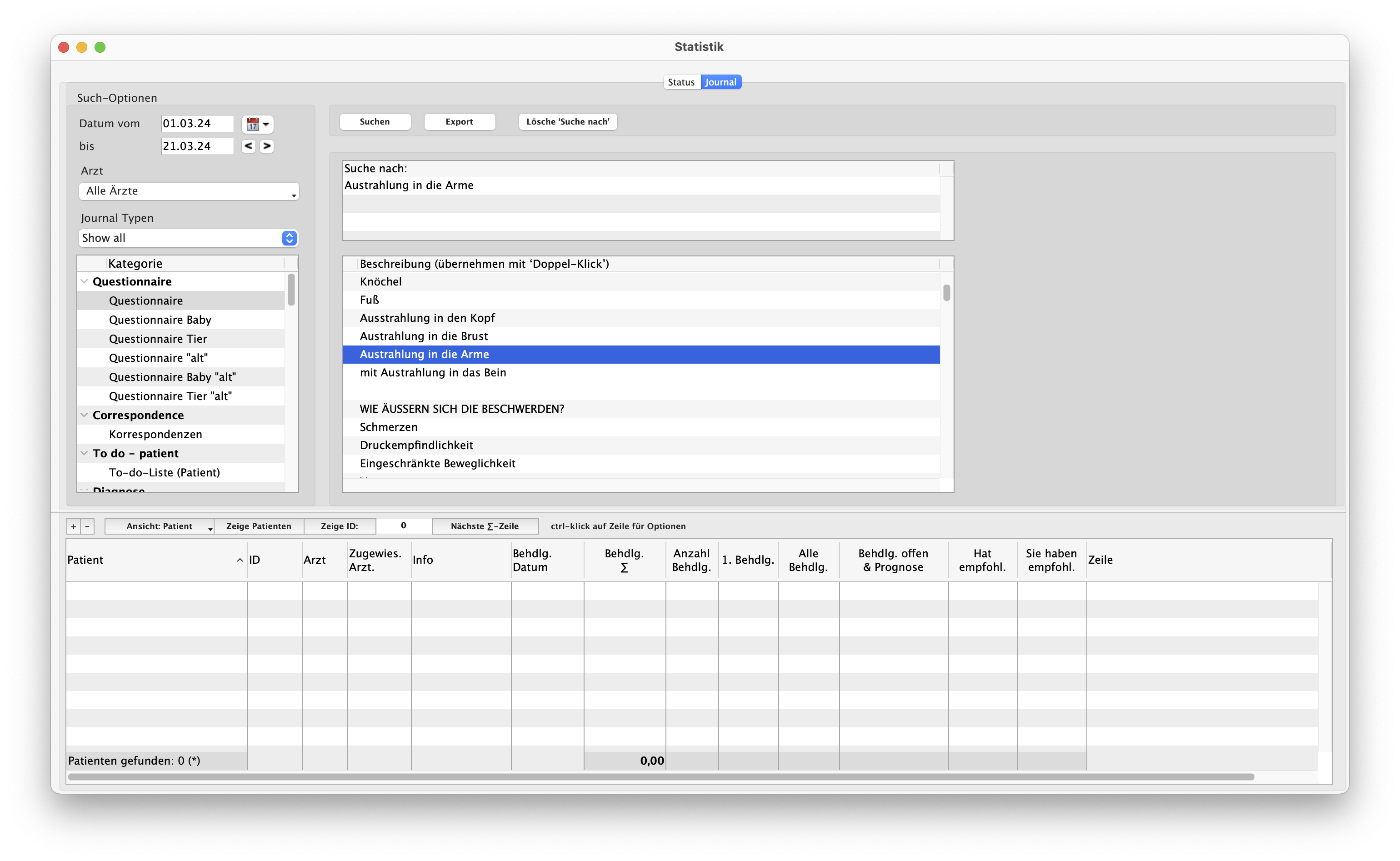Select Questionnaire Baby in category tree
Viewport: 1400px width, 861px height.
pyautogui.click(x=160, y=320)
